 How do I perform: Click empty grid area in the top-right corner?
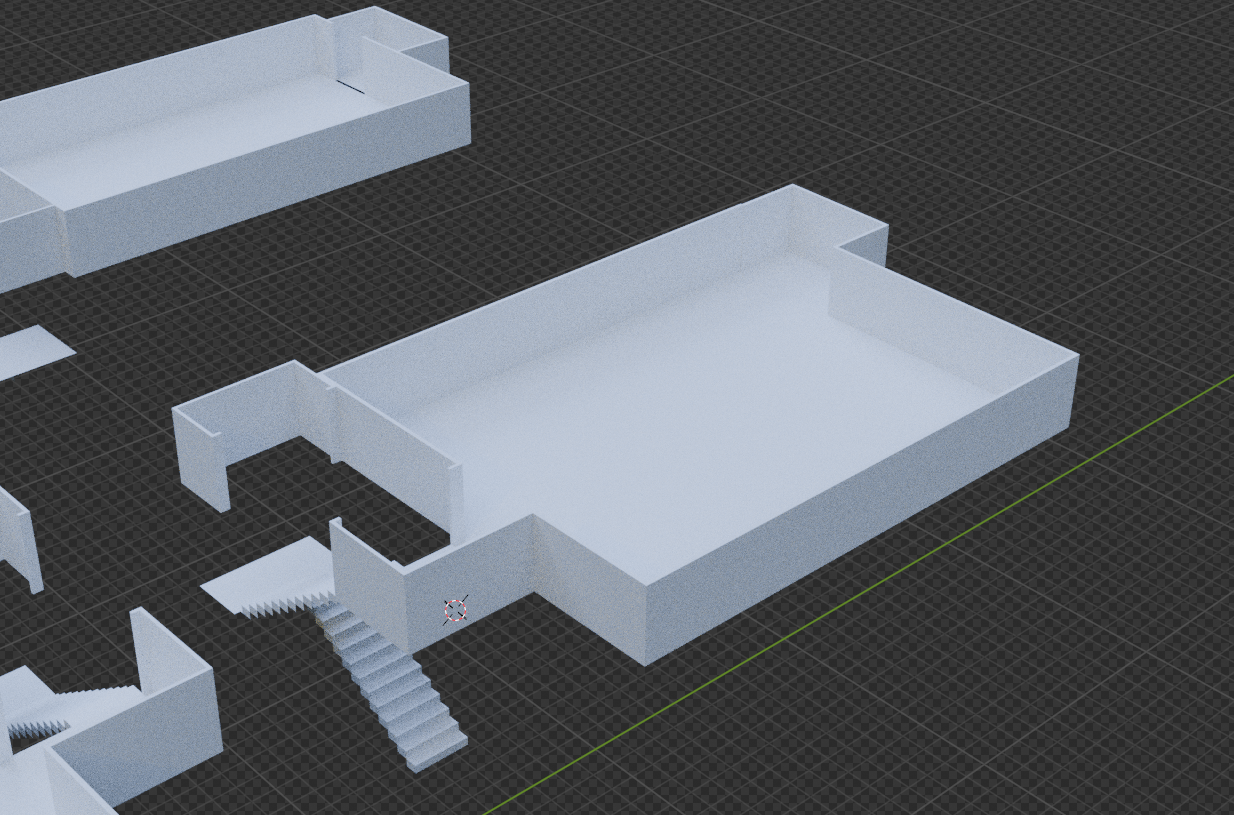tap(1100, 80)
